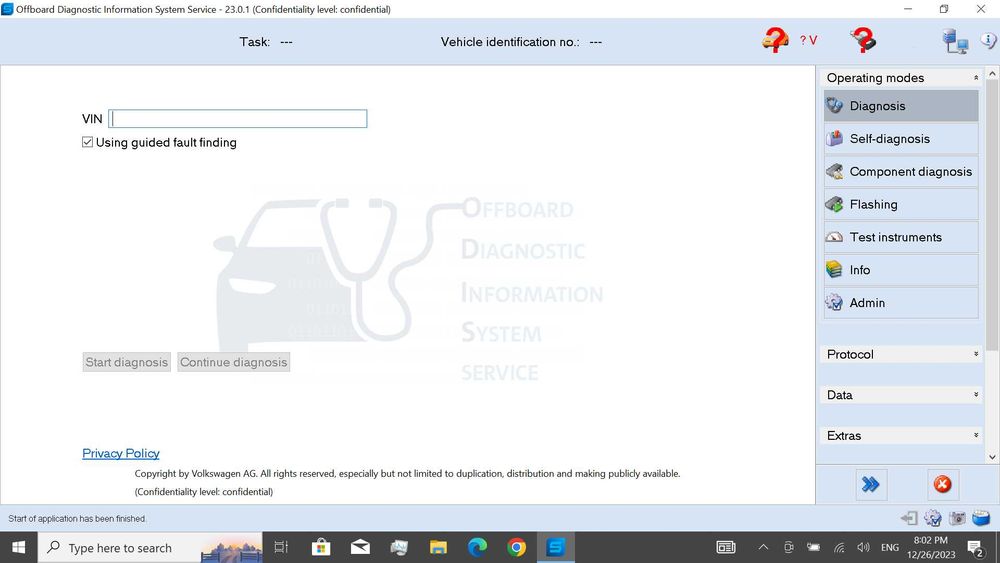Screen dimensions: 1000x563
Task: Select Component diagnosis mode
Action: click(x=901, y=172)
